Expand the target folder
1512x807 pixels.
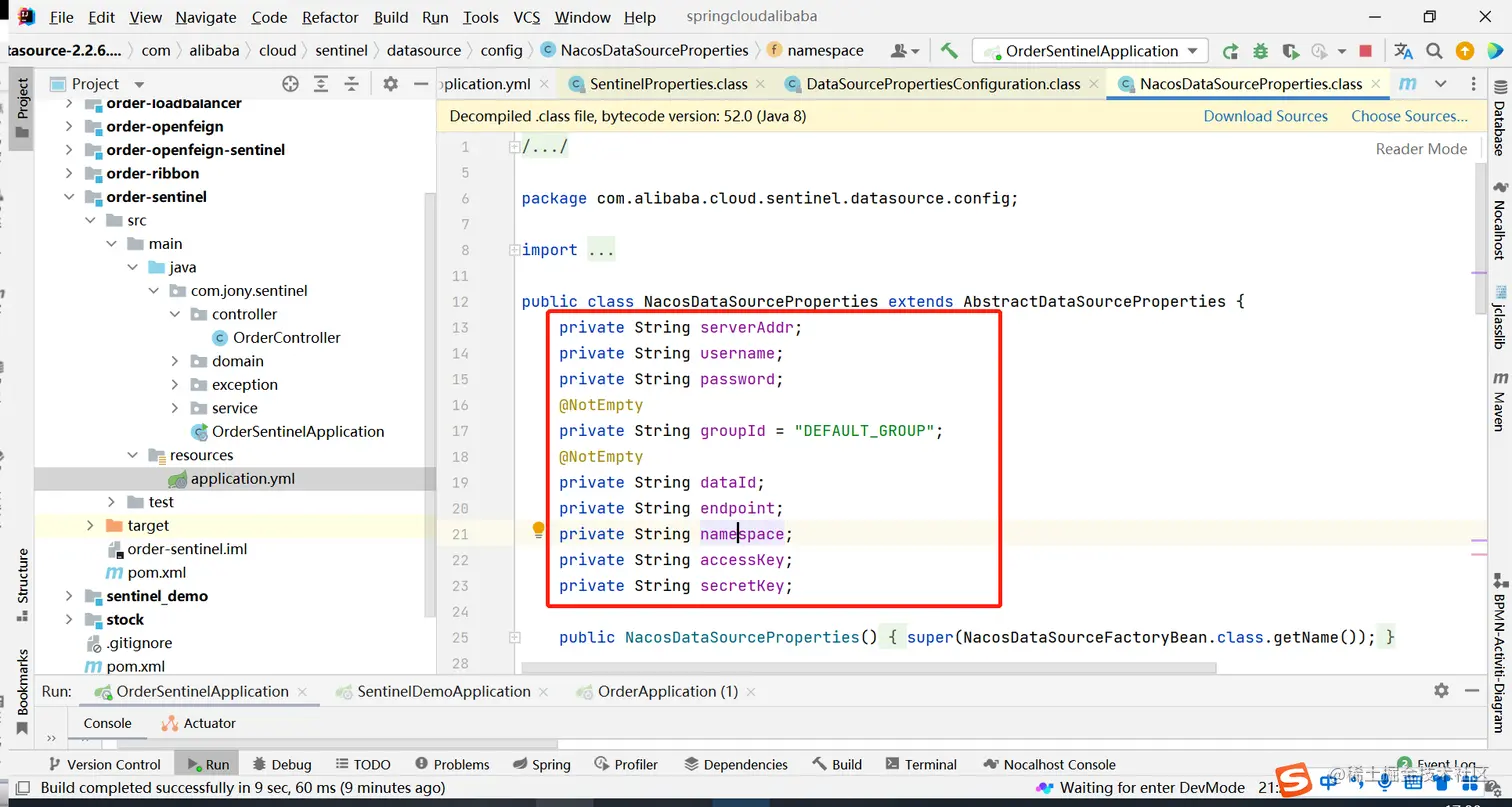tap(90, 525)
